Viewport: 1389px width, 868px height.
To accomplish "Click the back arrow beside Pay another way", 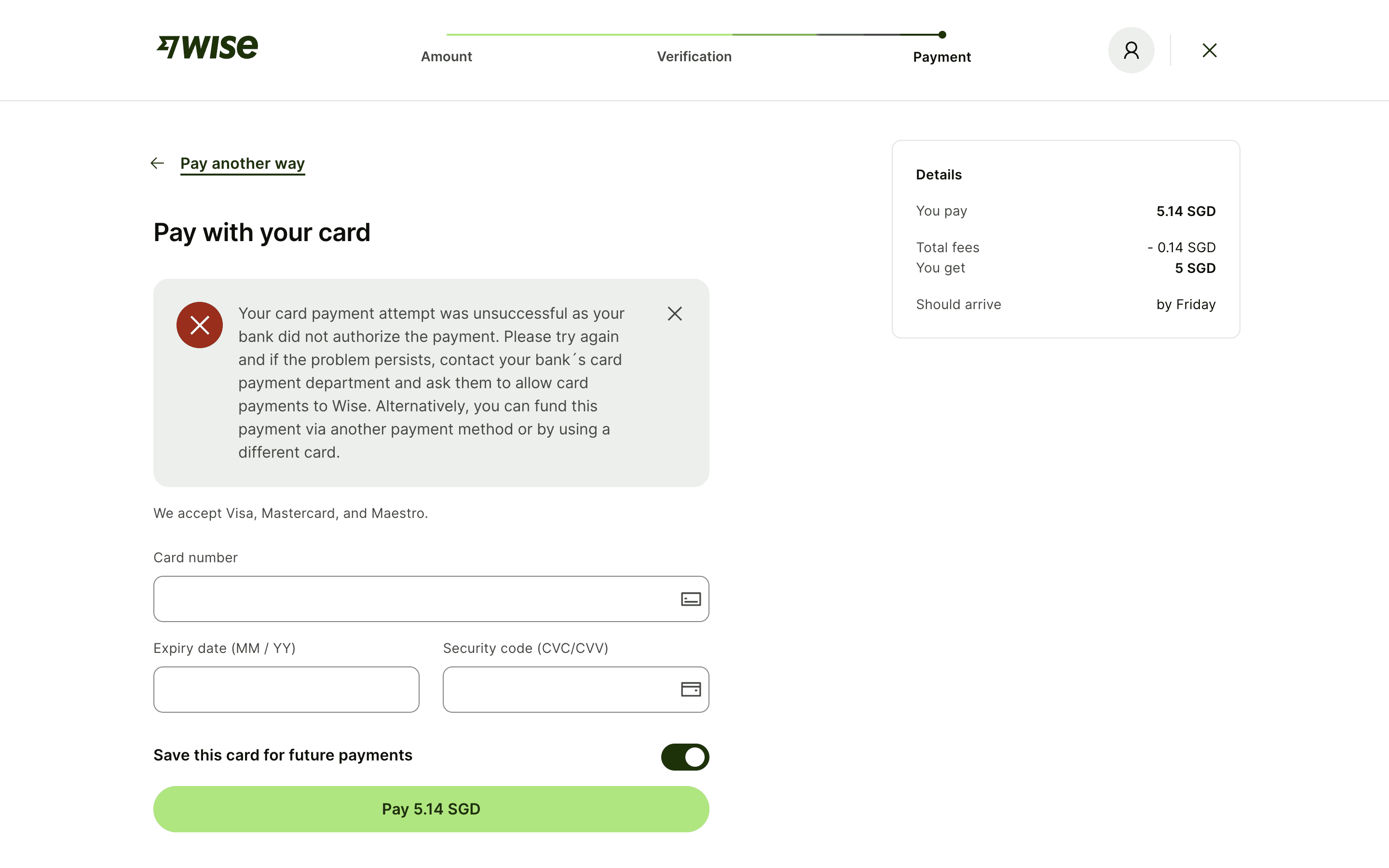I will (157, 163).
